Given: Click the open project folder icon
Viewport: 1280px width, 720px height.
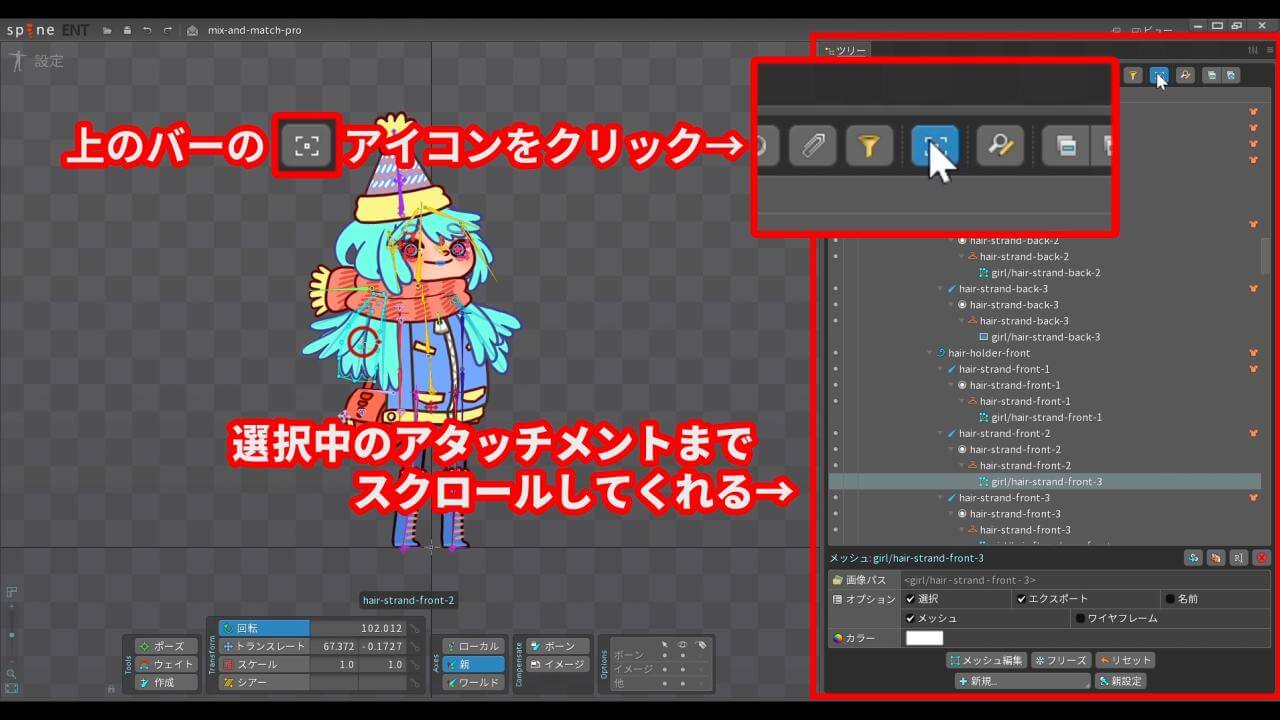Looking at the screenshot, I should (107, 30).
